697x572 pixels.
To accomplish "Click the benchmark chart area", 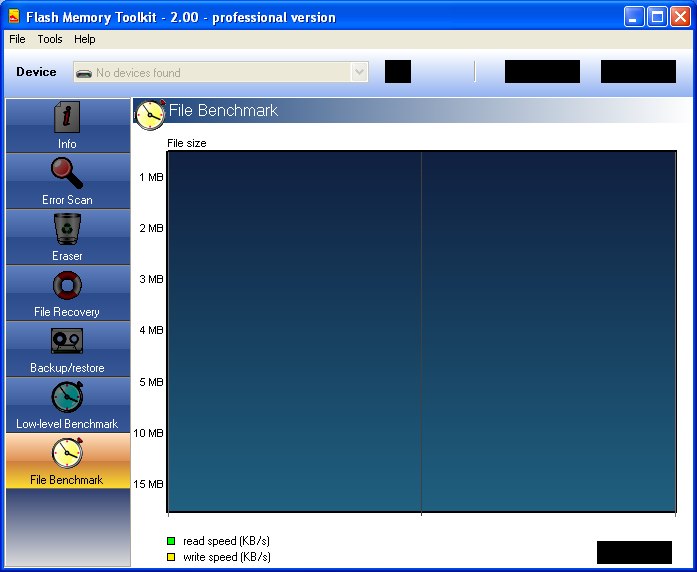I will (422, 332).
